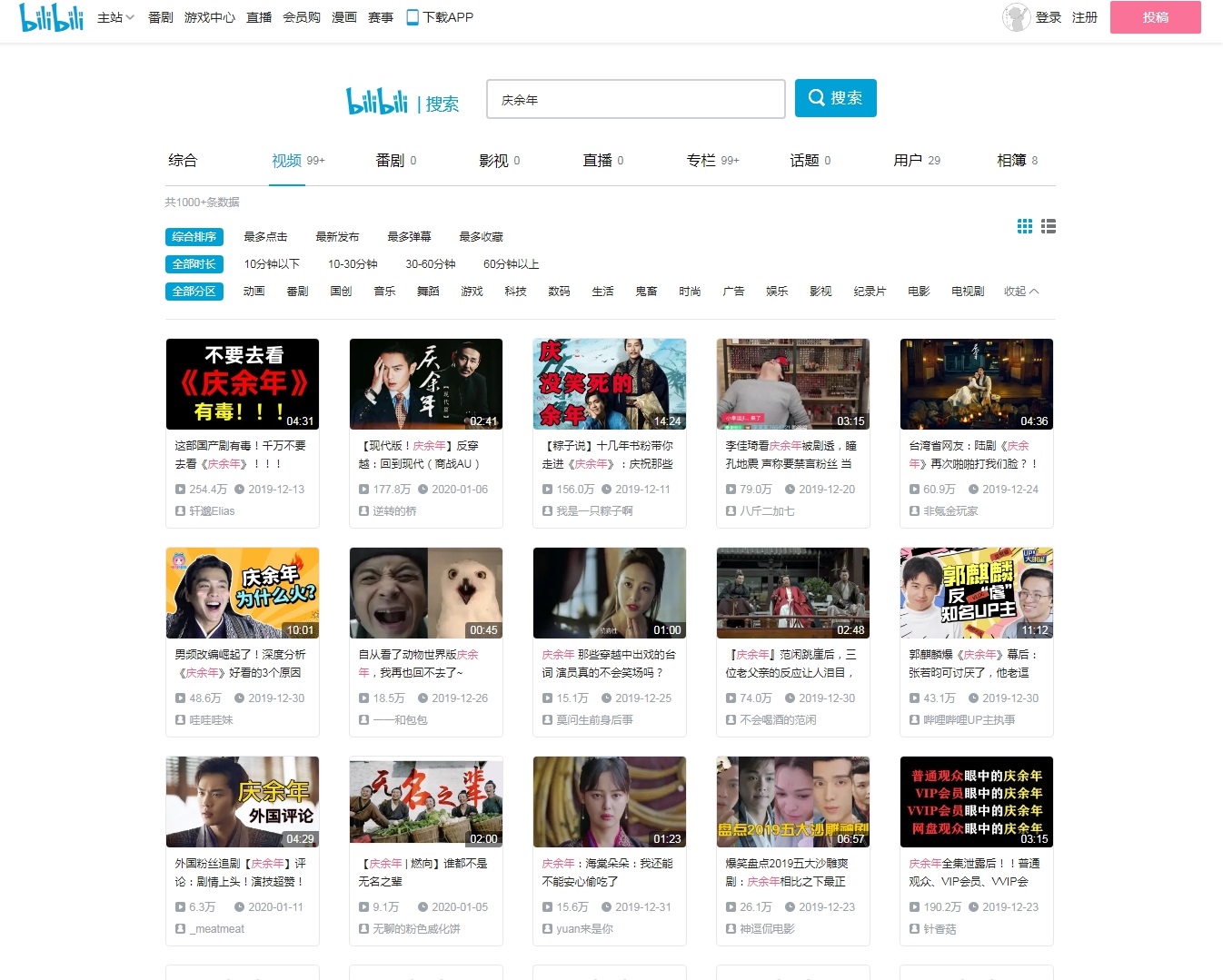Sort results by 最多弹幕

click(409, 237)
